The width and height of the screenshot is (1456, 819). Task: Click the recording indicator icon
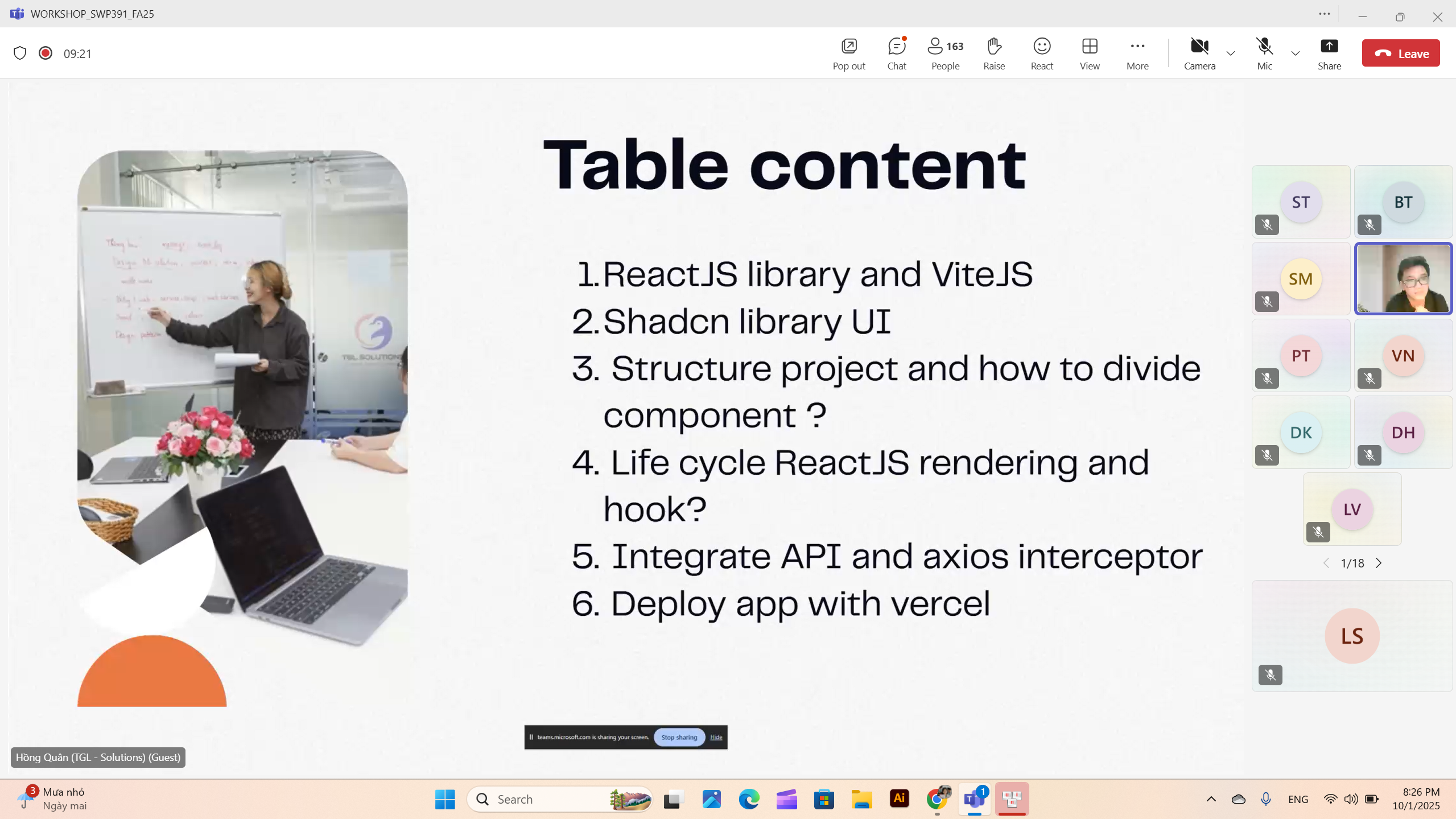coord(46,53)
